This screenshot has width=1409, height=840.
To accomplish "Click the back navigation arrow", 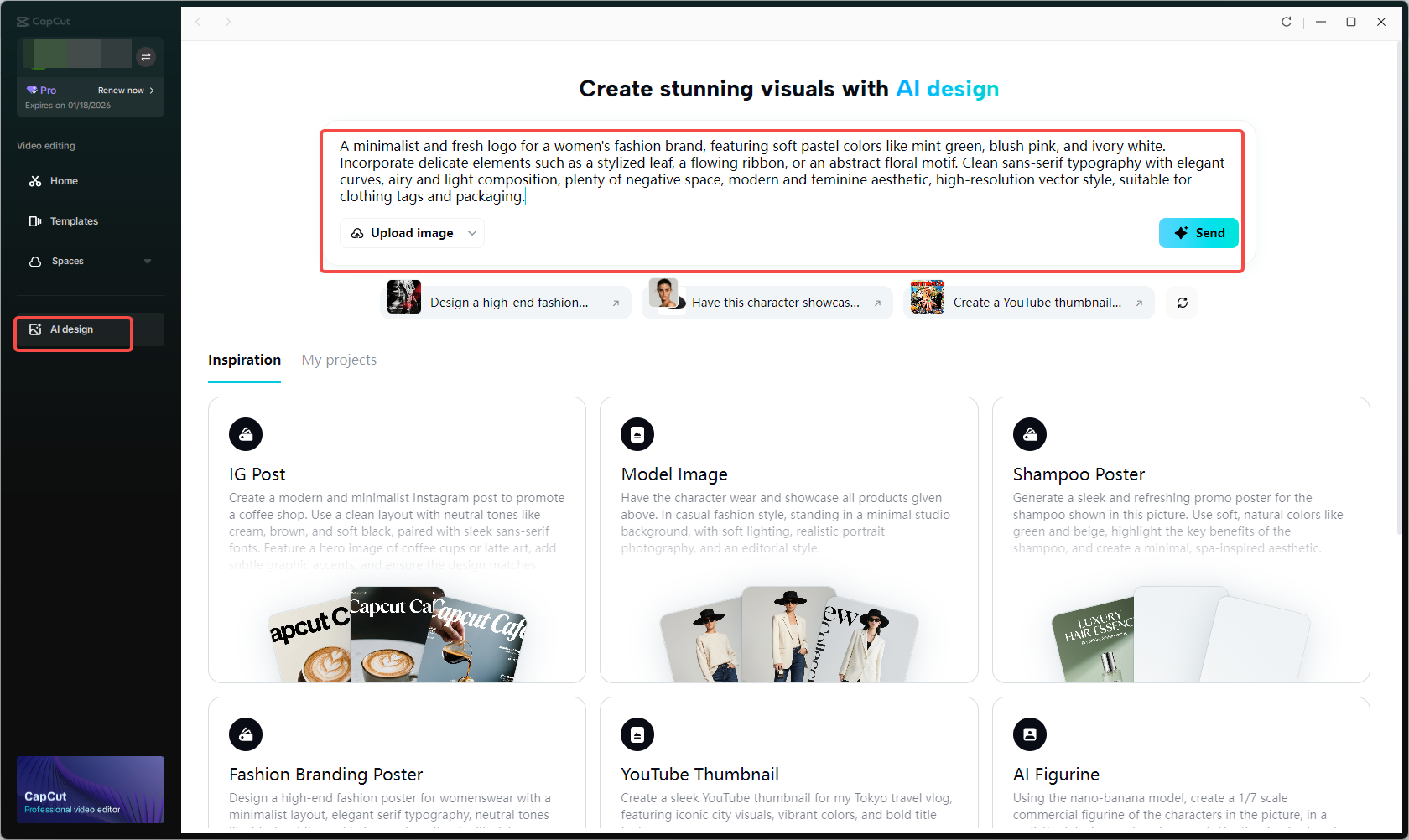I will click(198, 22).
